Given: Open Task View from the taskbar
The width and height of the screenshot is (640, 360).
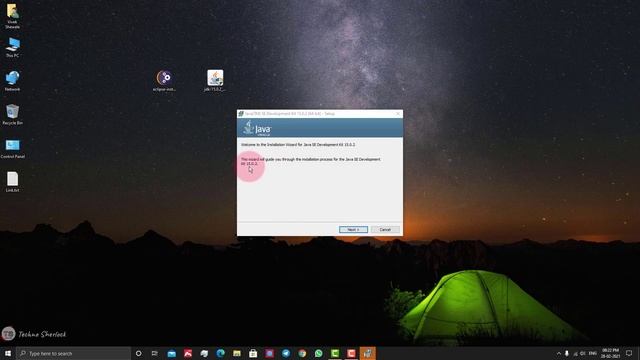Looking at the screenshot, I should coord(155,353).
